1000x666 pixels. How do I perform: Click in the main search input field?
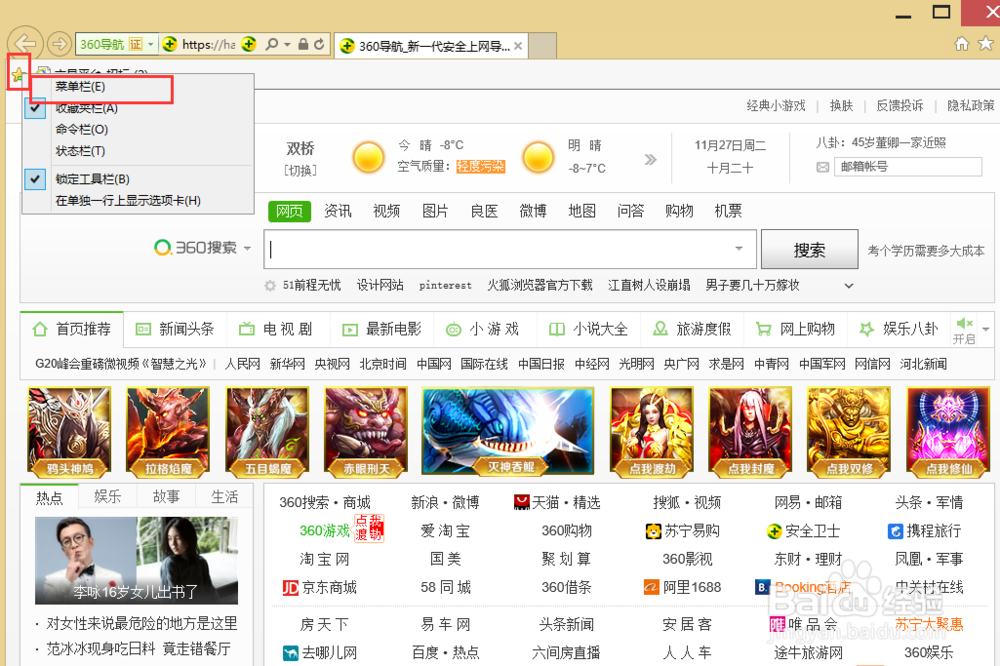pos(510,249)
